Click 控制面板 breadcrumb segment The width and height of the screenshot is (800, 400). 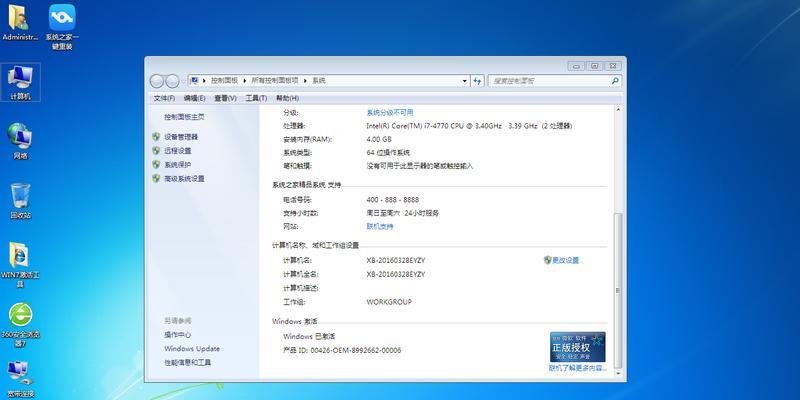point(224,81)
